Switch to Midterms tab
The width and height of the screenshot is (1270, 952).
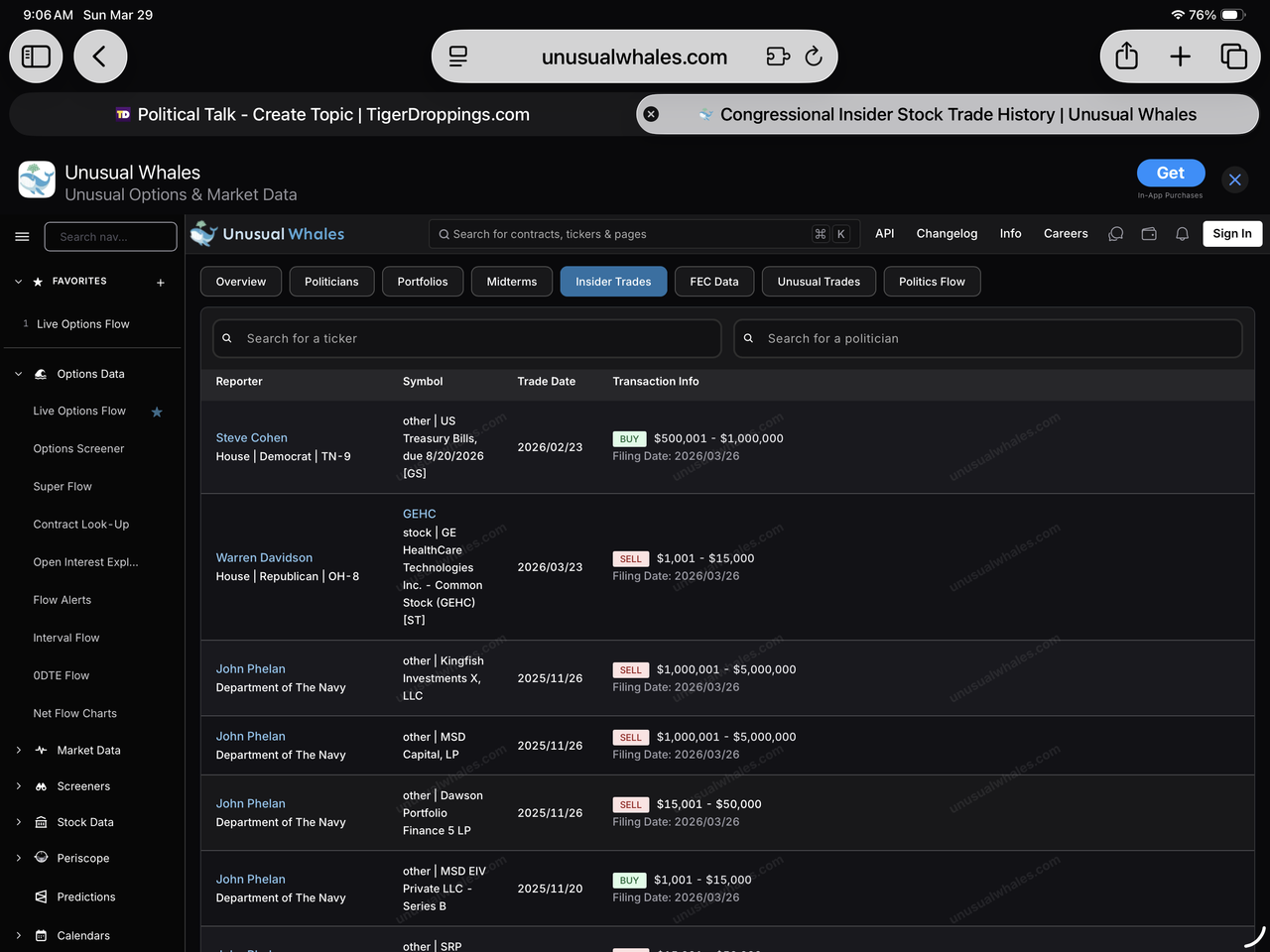[512, 282]
